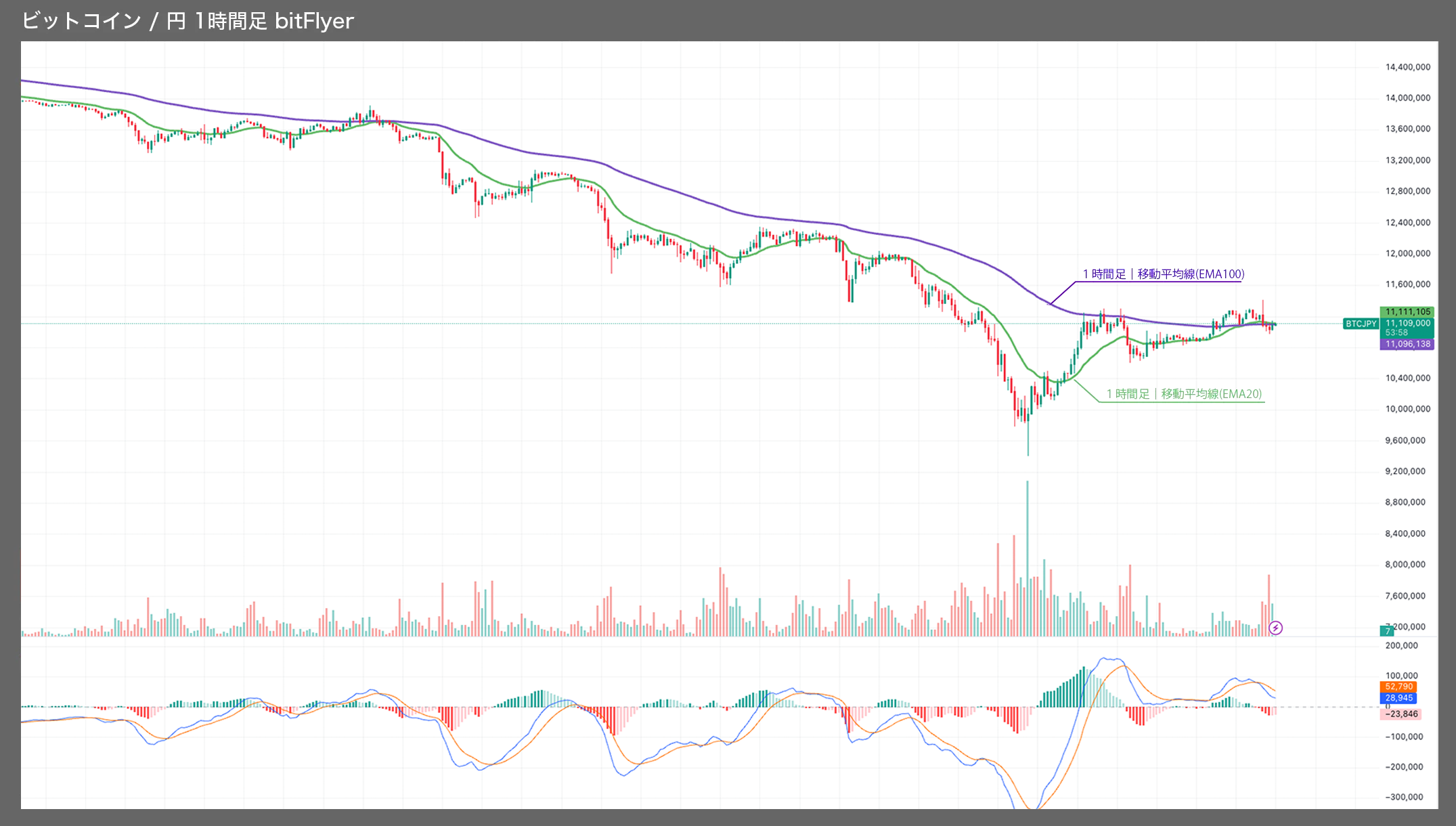Click the BTCJPY symbol price tag

tap(1361, 324)
